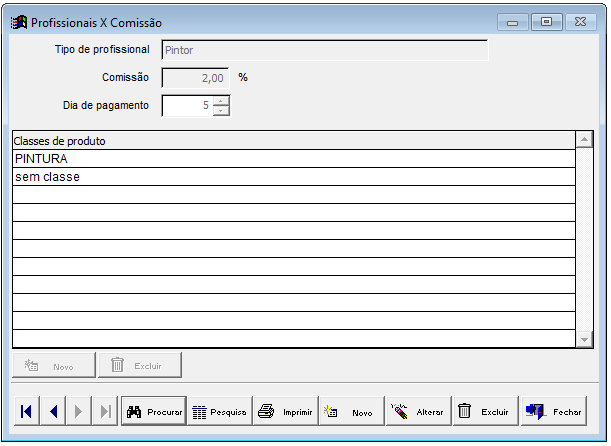Screen dimensions: 611x446
Task: Go to the first record
Action: point(26,411)
